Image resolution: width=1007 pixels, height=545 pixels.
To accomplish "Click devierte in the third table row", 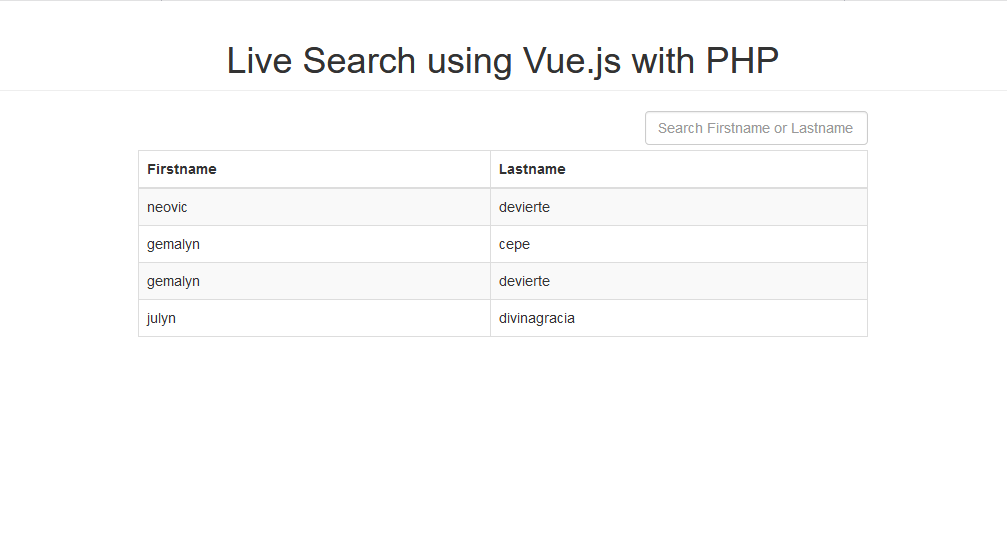I will tap(524, 281).
